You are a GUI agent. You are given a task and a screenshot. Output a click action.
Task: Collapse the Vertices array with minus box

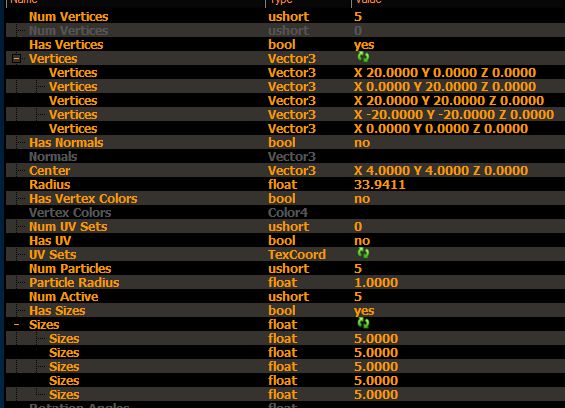click(16, 58)
